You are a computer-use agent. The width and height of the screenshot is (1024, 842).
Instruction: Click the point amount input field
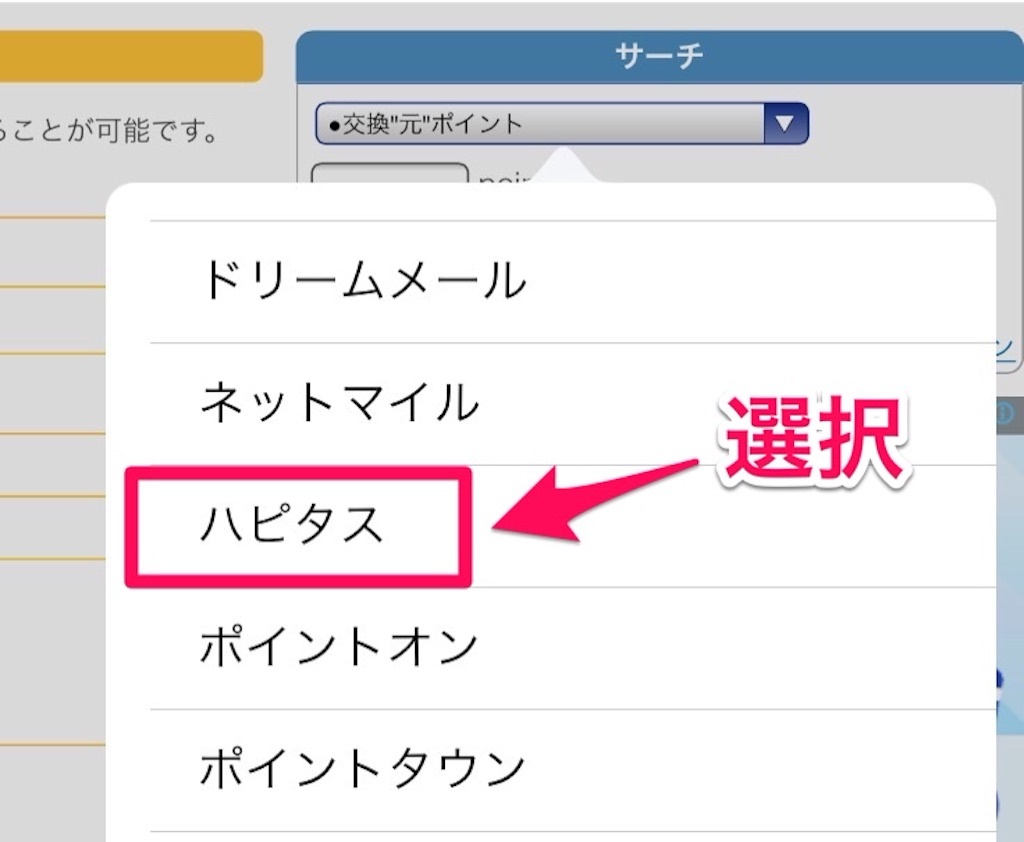390,174
